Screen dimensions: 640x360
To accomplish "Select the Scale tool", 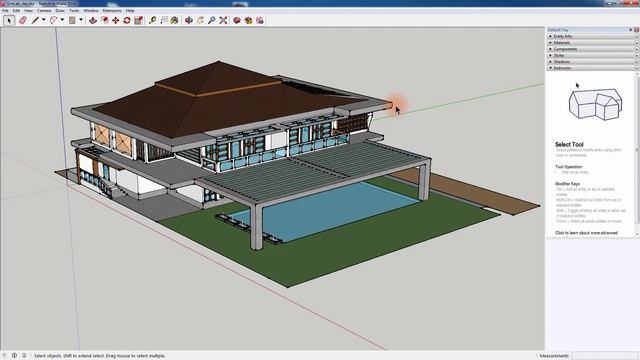I will click(x=138, y=20).
